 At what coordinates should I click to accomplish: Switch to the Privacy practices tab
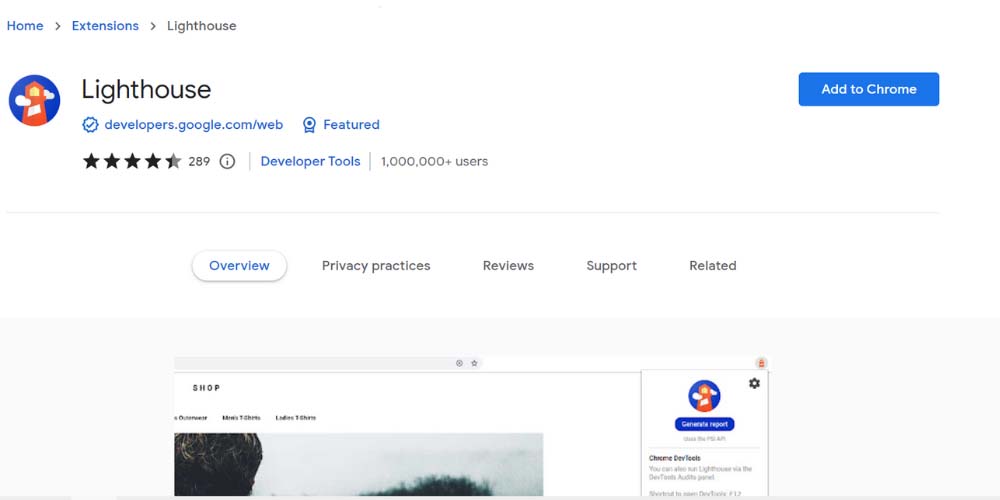pyautogui.click(x=376, y=266)
